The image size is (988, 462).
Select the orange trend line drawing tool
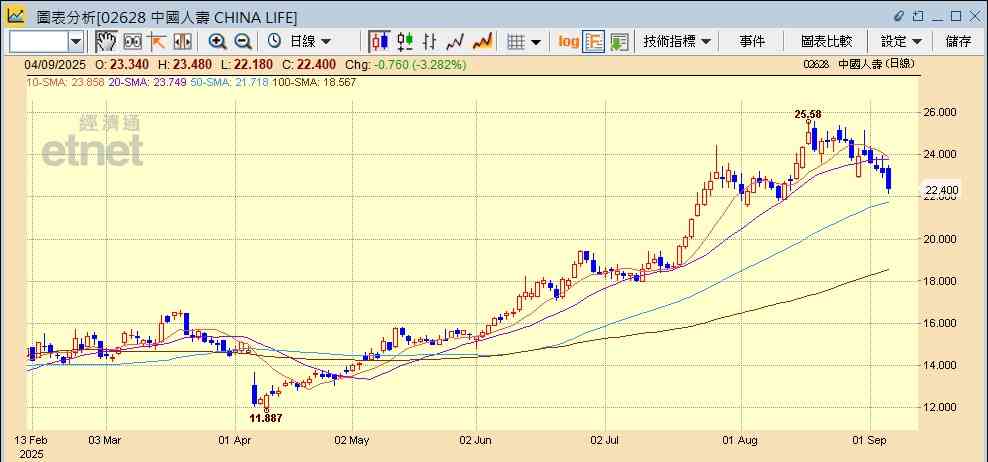157,42
